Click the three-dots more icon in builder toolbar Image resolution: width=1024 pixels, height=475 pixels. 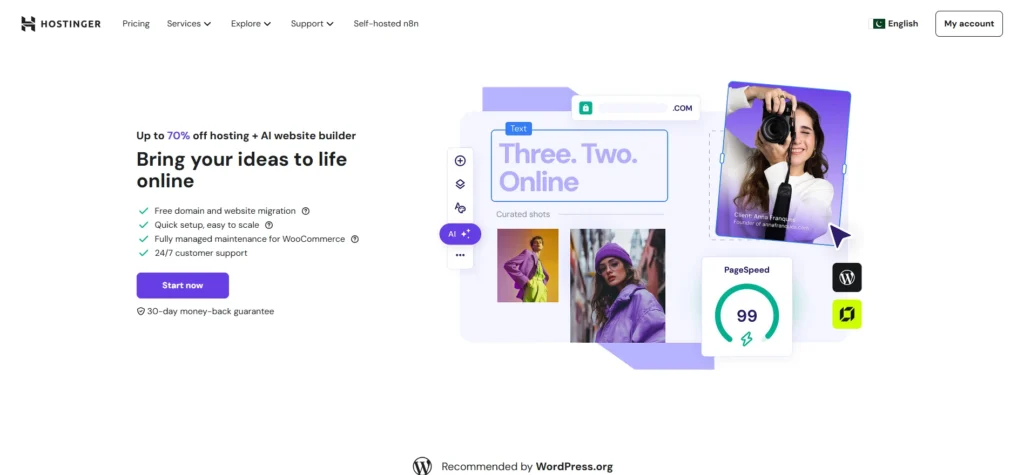click(460, 255)
